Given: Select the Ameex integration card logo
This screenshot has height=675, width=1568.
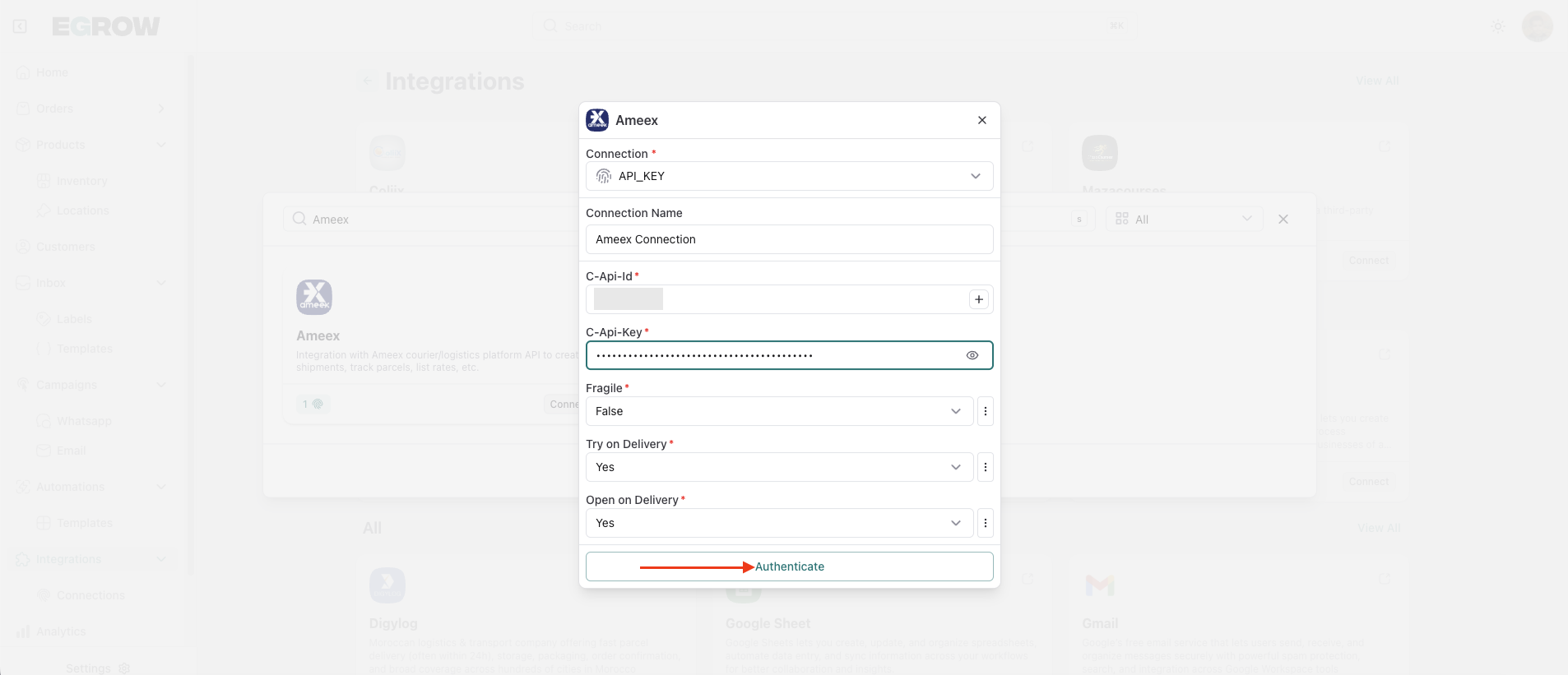Looking at the screenshot, I should pyautogui.click(x=314, y=297).
